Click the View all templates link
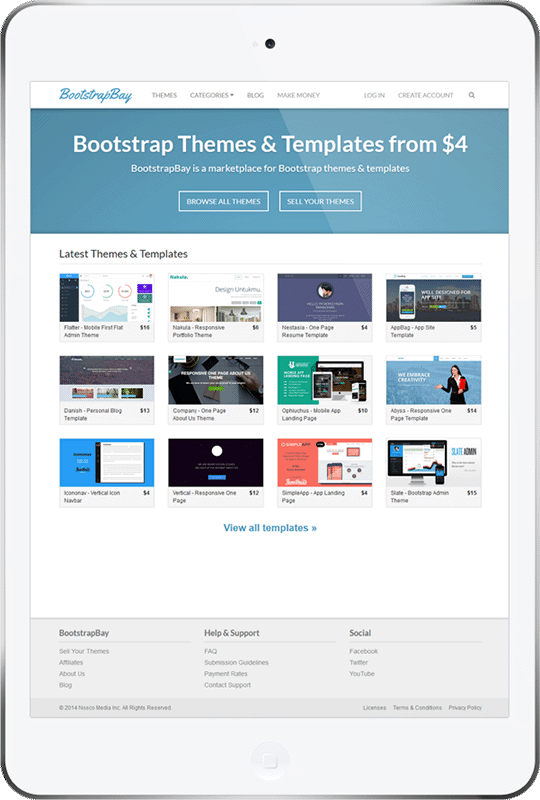The width and height of the screenshot is (540, 800). coord(270,528)
